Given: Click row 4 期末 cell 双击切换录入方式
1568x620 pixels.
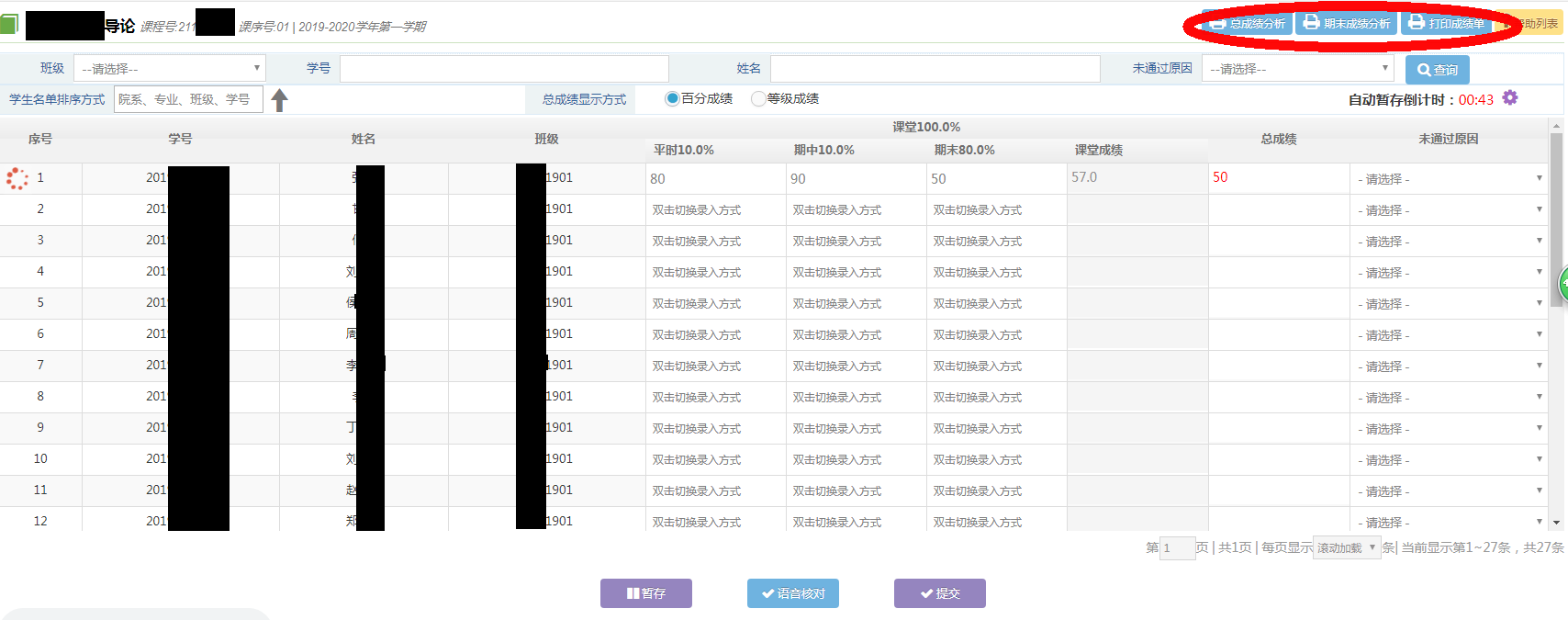Looking at the screenshot, I should (x=997, y=273).
